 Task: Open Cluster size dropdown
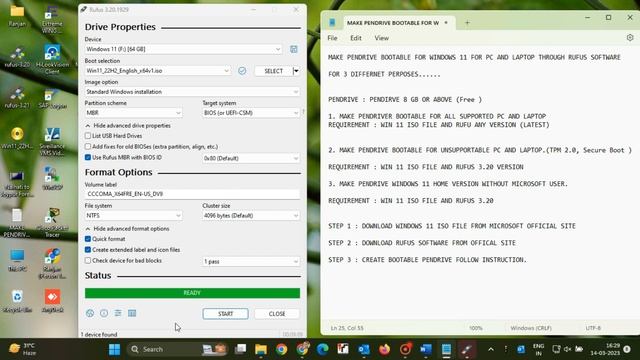pyautogui.click(x=251, y=216)
